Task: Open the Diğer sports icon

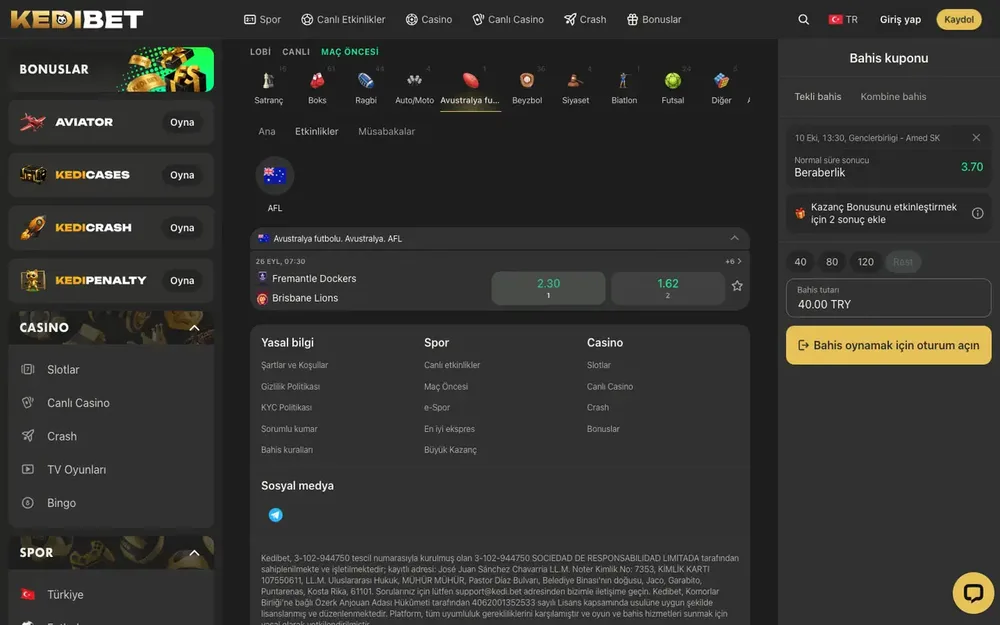Action: click(x=721, y=80)
